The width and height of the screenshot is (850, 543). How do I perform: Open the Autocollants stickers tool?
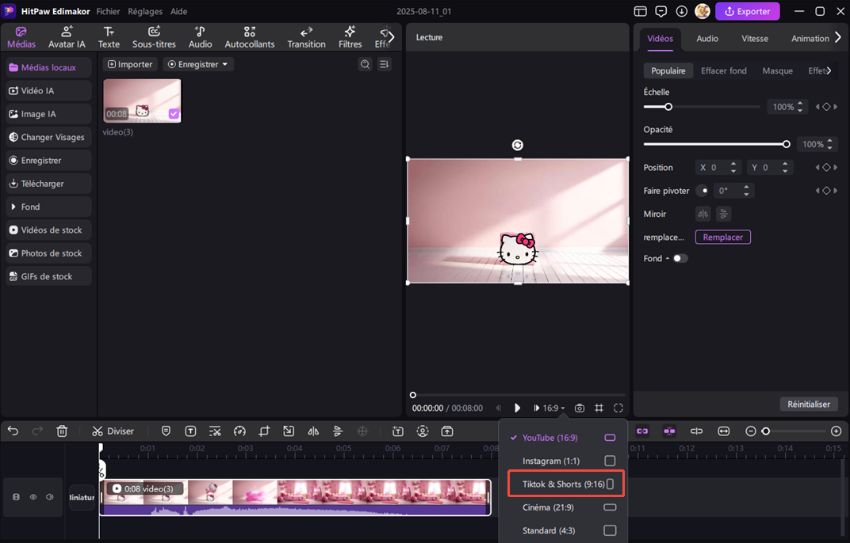point(249,38)
